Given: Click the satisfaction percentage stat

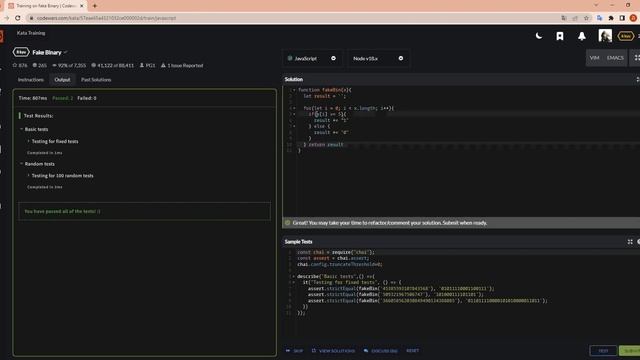Looking at the screenshot, I should point(69,65).
